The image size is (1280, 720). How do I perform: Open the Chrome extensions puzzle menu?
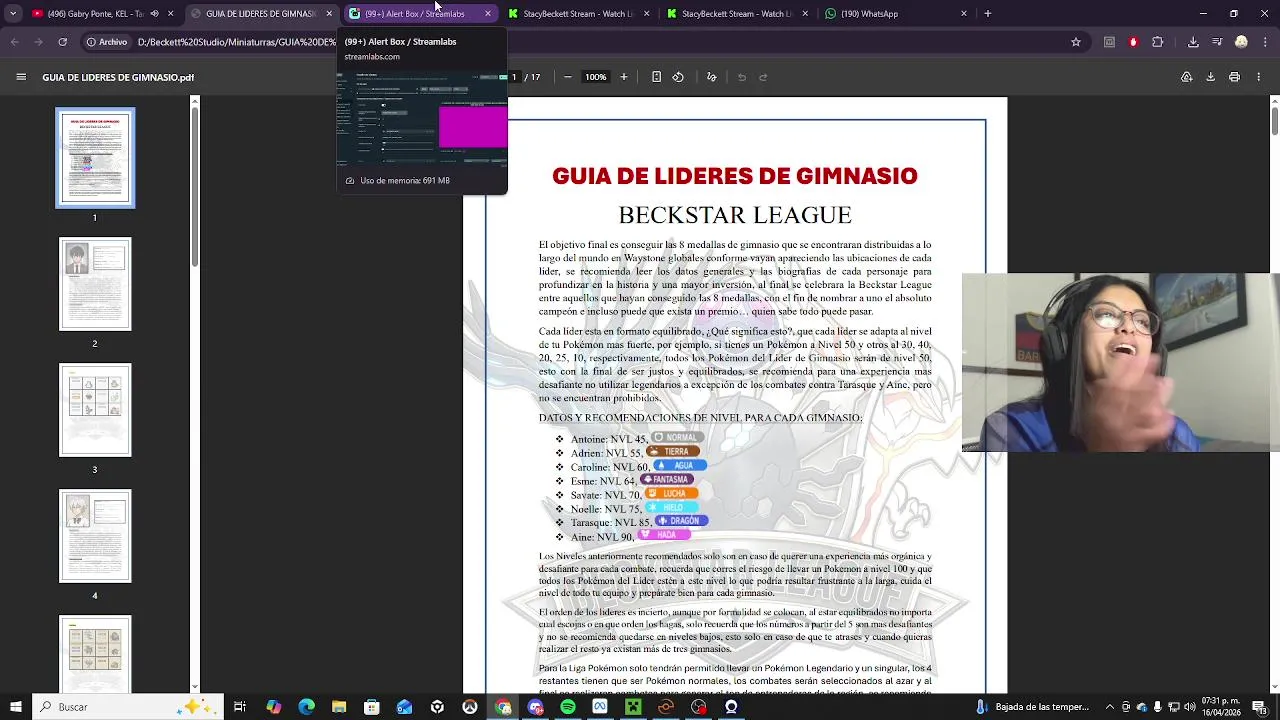click(1158, 42)
